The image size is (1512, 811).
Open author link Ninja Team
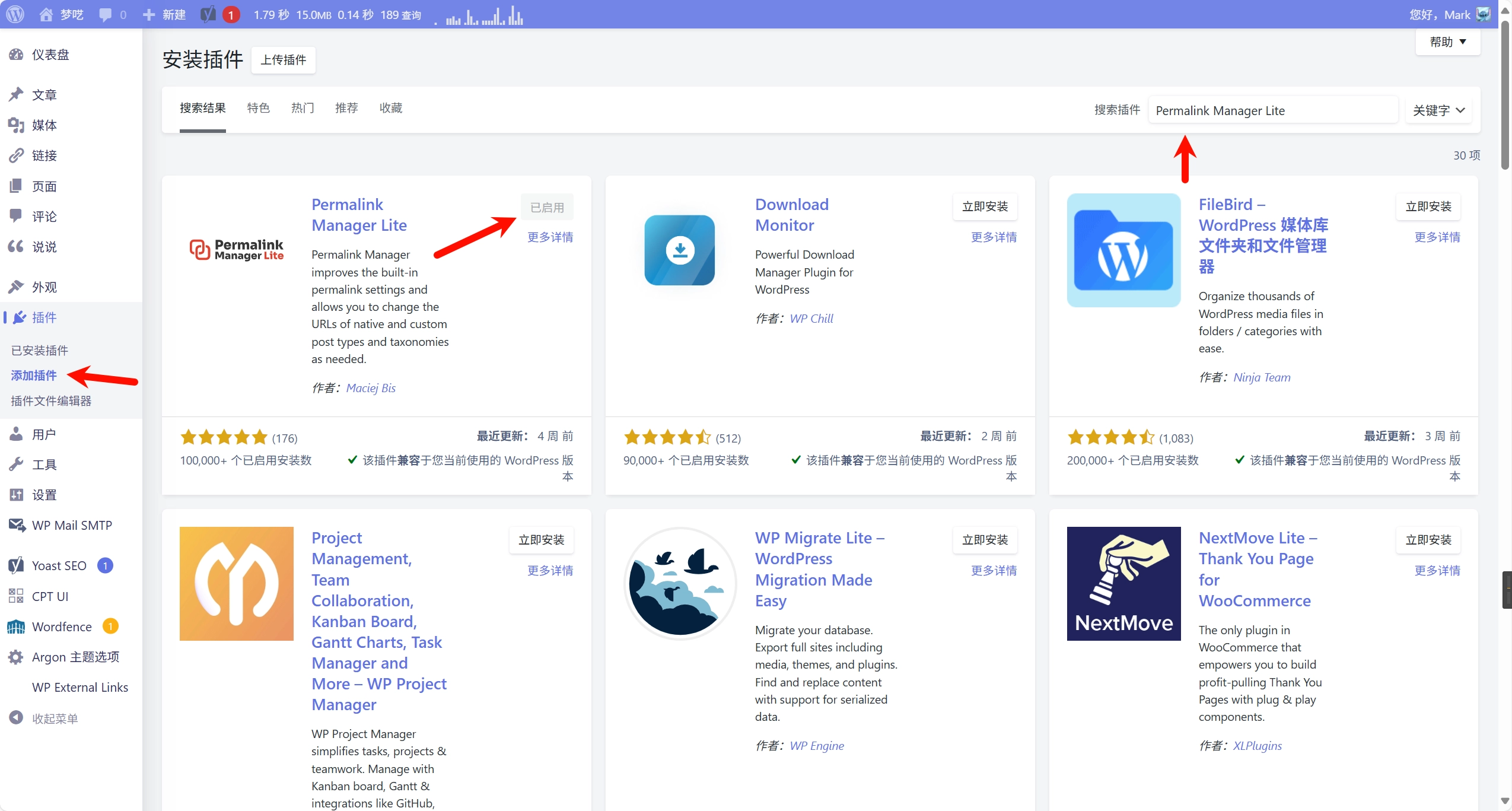pyautogui.click(x=1262, y=377)
